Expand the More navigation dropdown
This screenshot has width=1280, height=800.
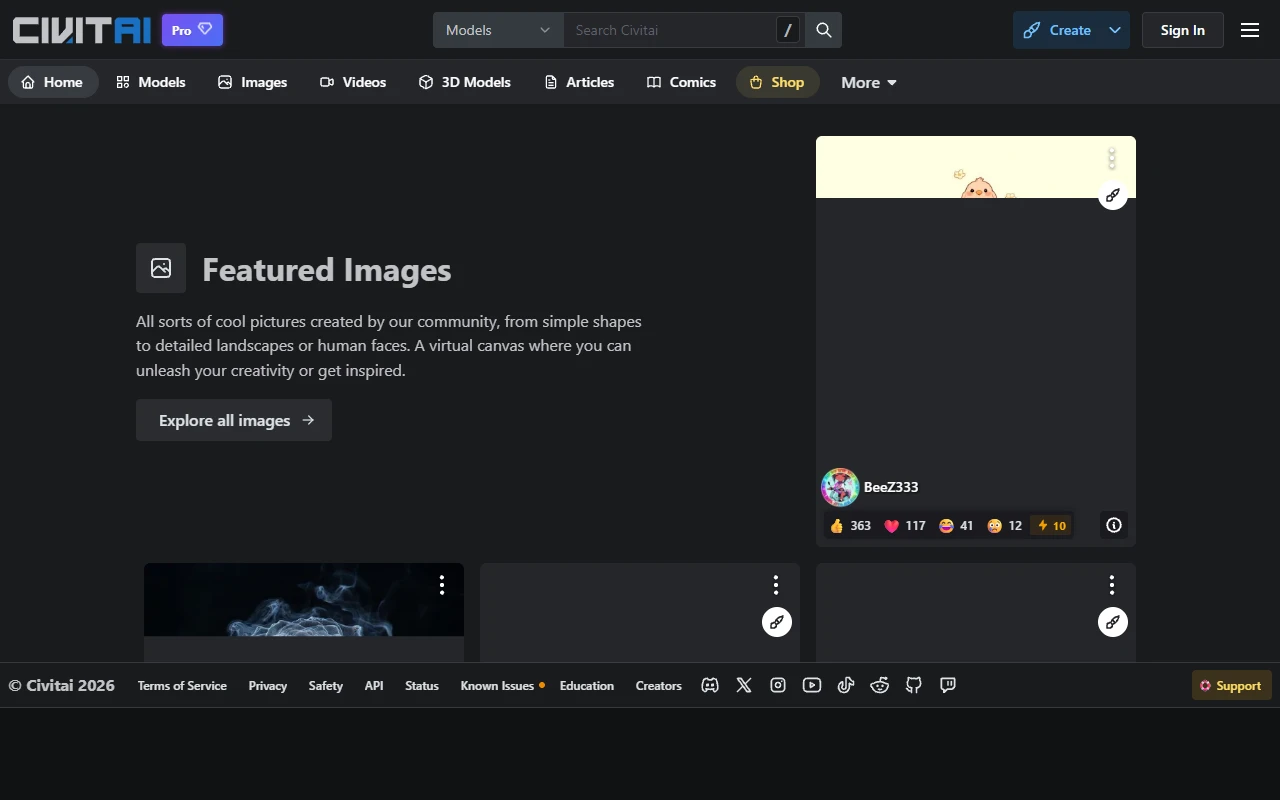click(x=869, y=82)
